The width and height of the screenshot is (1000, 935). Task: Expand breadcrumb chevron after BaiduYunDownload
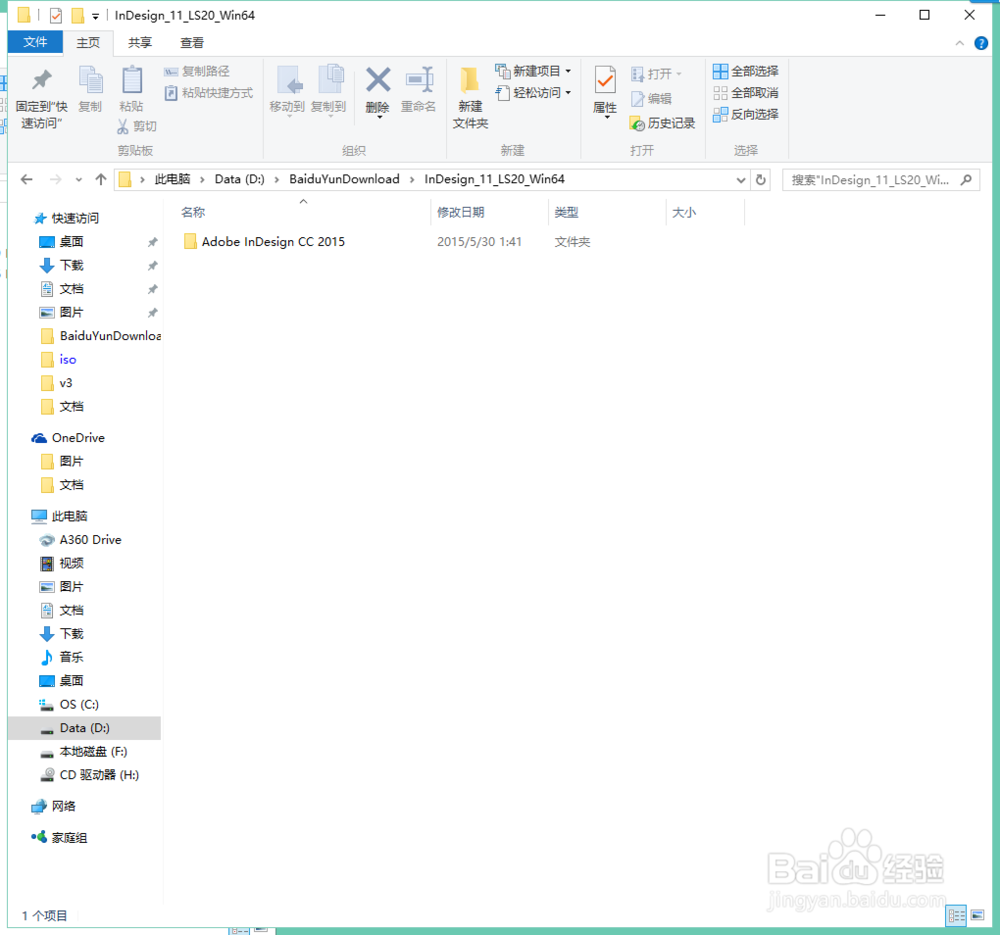[410, 179]
